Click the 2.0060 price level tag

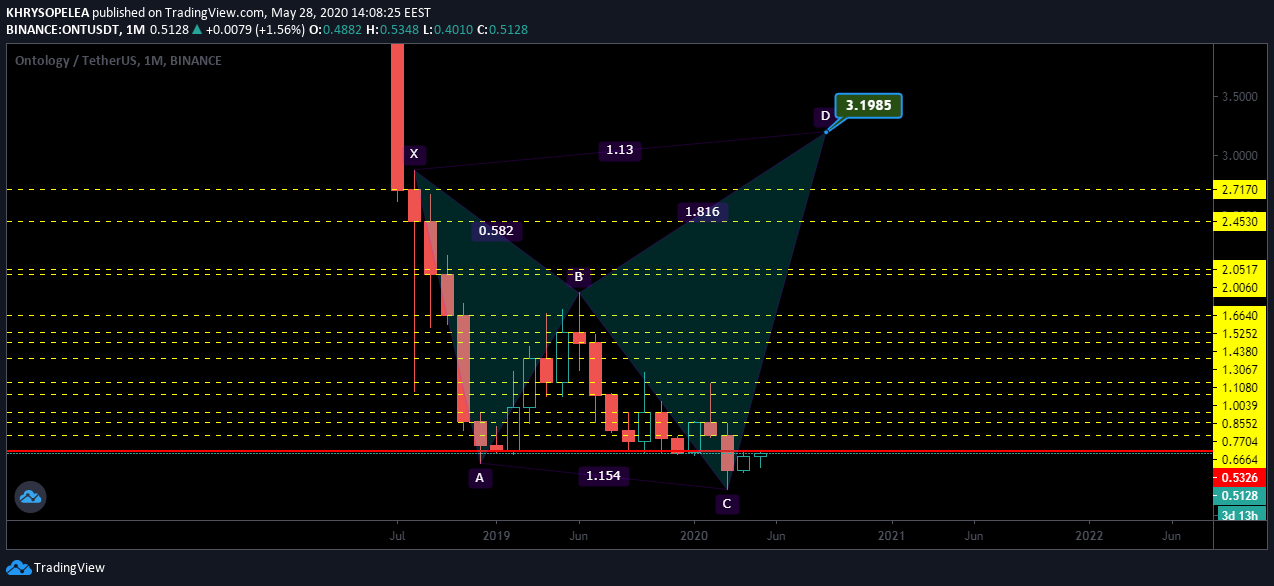click(x=1241, y=287)
